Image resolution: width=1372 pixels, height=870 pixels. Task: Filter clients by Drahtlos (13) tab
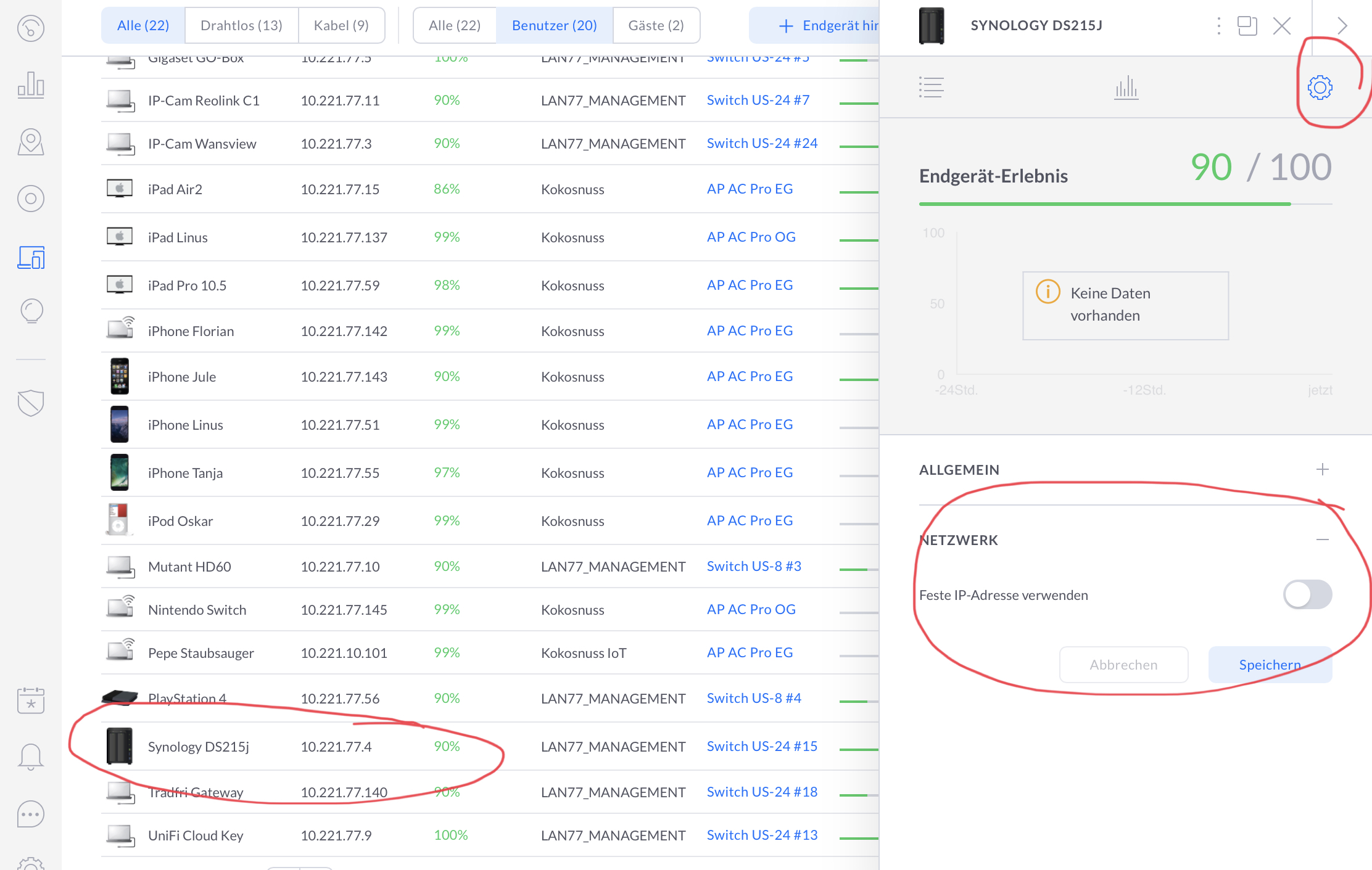click(241, 26)
